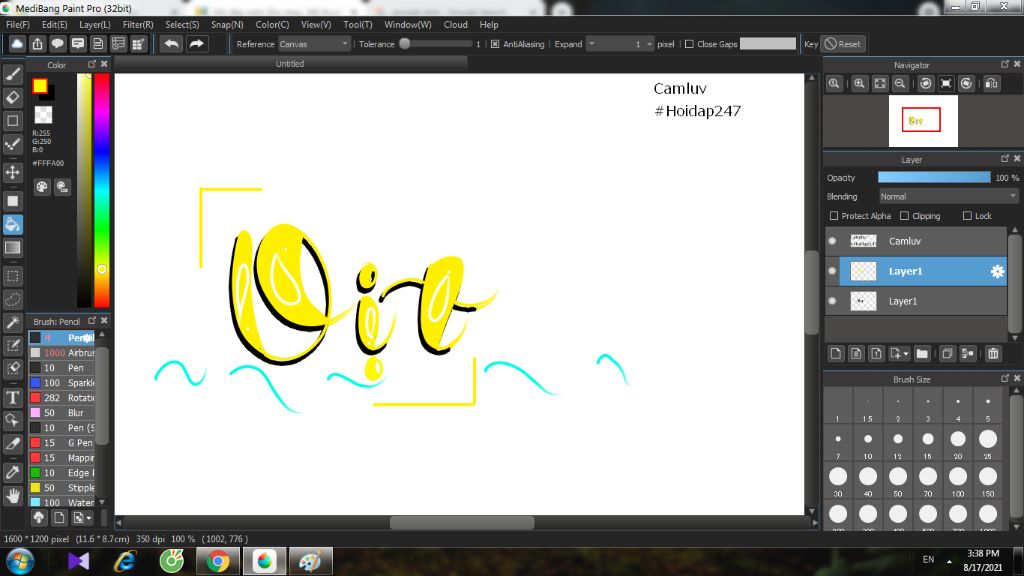The width and height of the screenshot is (1024, 576).
Task: Click the layer Opacity slider
Action: 934,178
